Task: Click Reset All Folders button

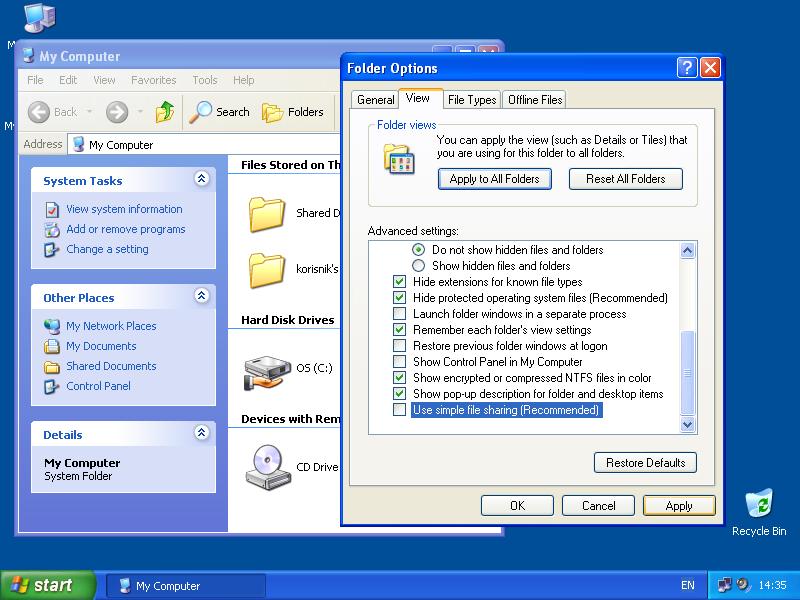Action: coord(626,179)
